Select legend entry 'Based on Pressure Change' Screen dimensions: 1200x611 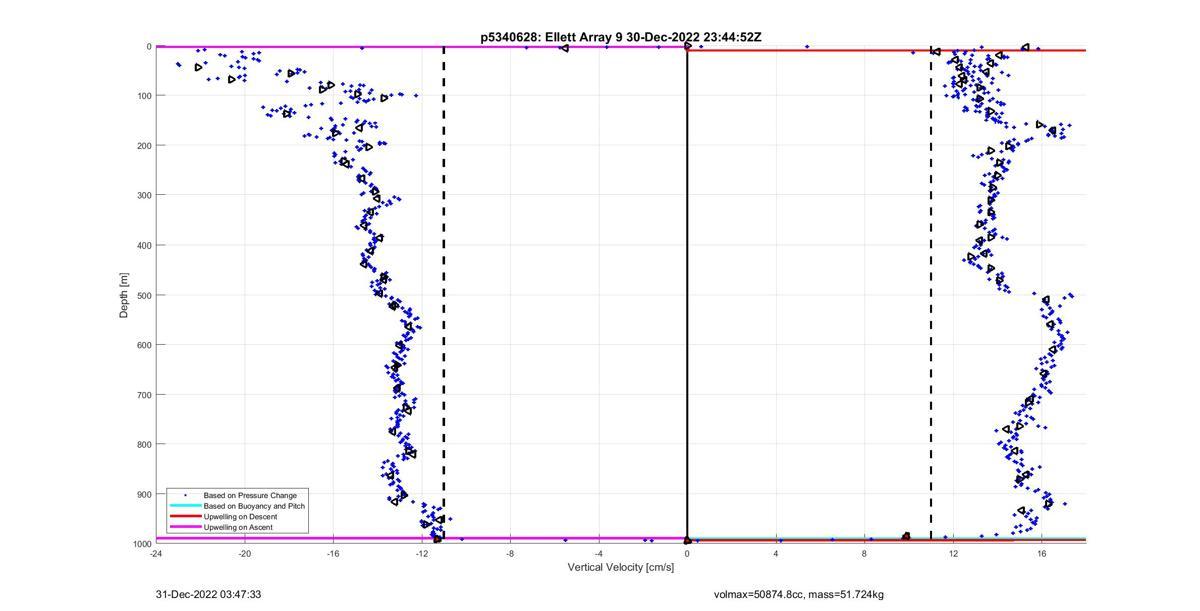pos(250,495)
